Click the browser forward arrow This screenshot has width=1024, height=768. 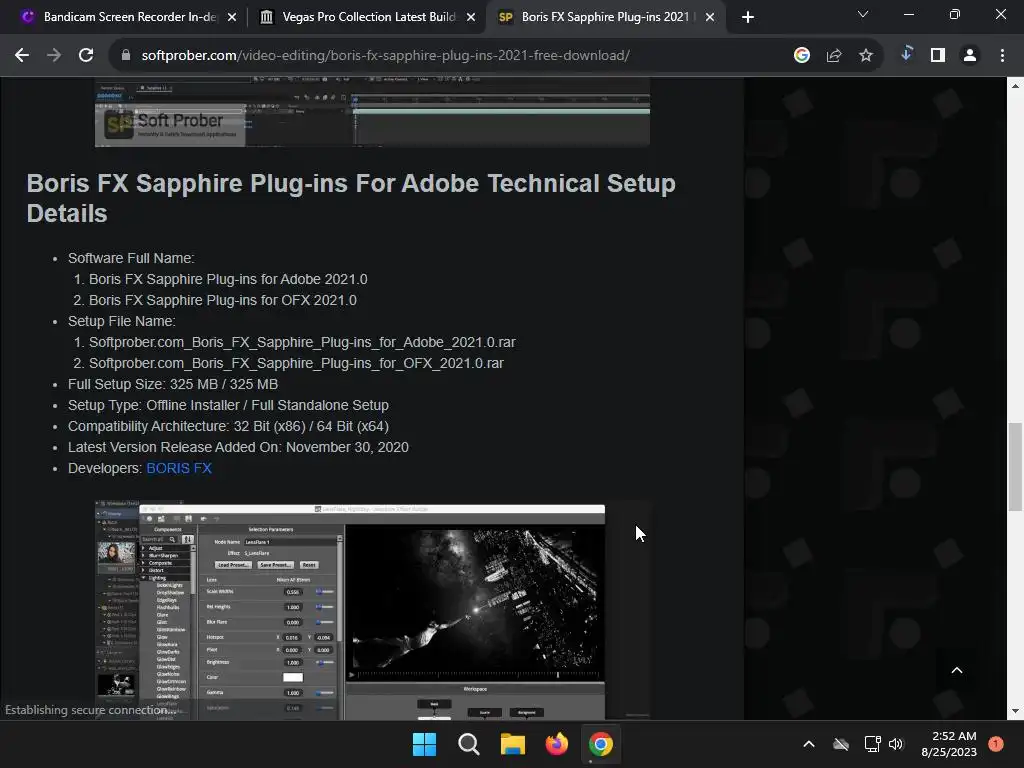tap(54, 56)
